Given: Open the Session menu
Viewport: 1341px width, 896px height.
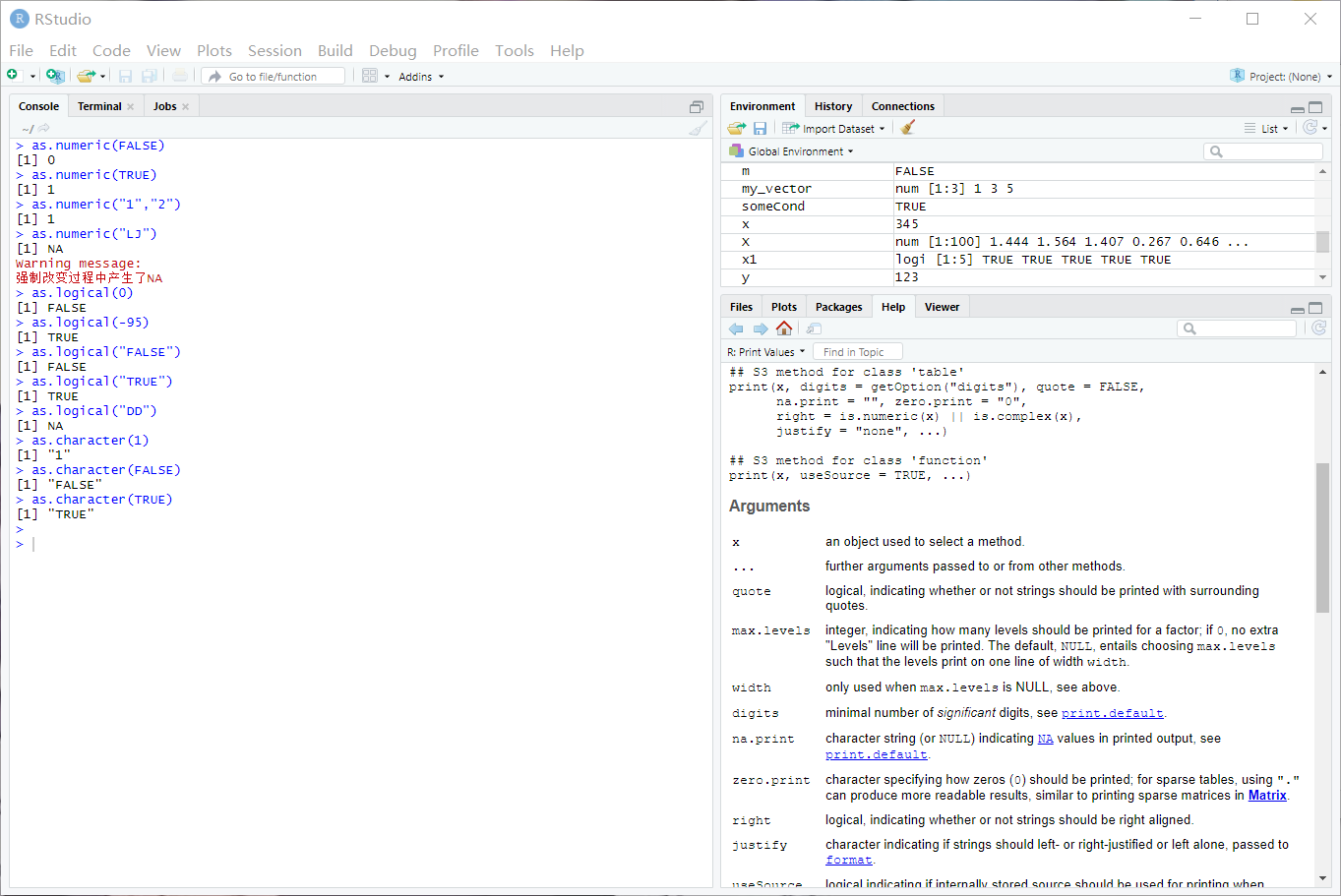Looking at the screenshot, I should 274,50.
